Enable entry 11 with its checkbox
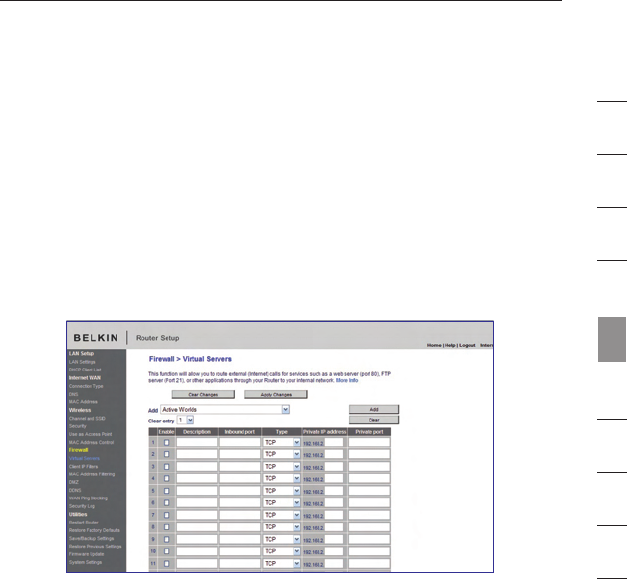627x579 pixels. point(167,564)
